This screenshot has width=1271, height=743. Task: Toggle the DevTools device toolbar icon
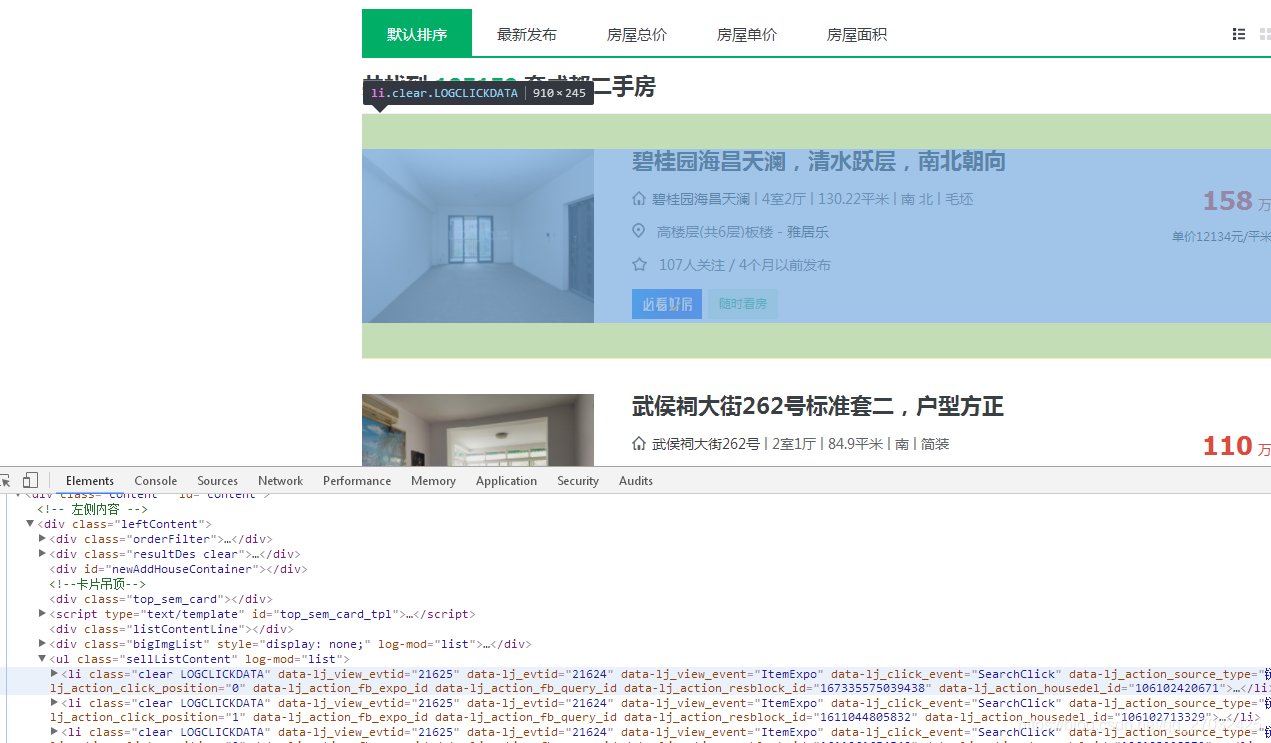pos(30,481)
